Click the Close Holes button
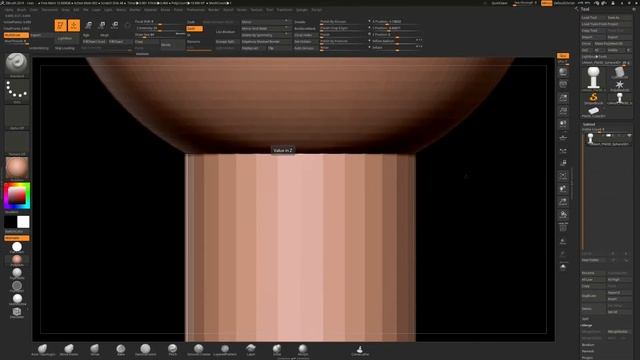Image resolution: width=640 pixels, height=360 pixels. (x=305, y=35)
